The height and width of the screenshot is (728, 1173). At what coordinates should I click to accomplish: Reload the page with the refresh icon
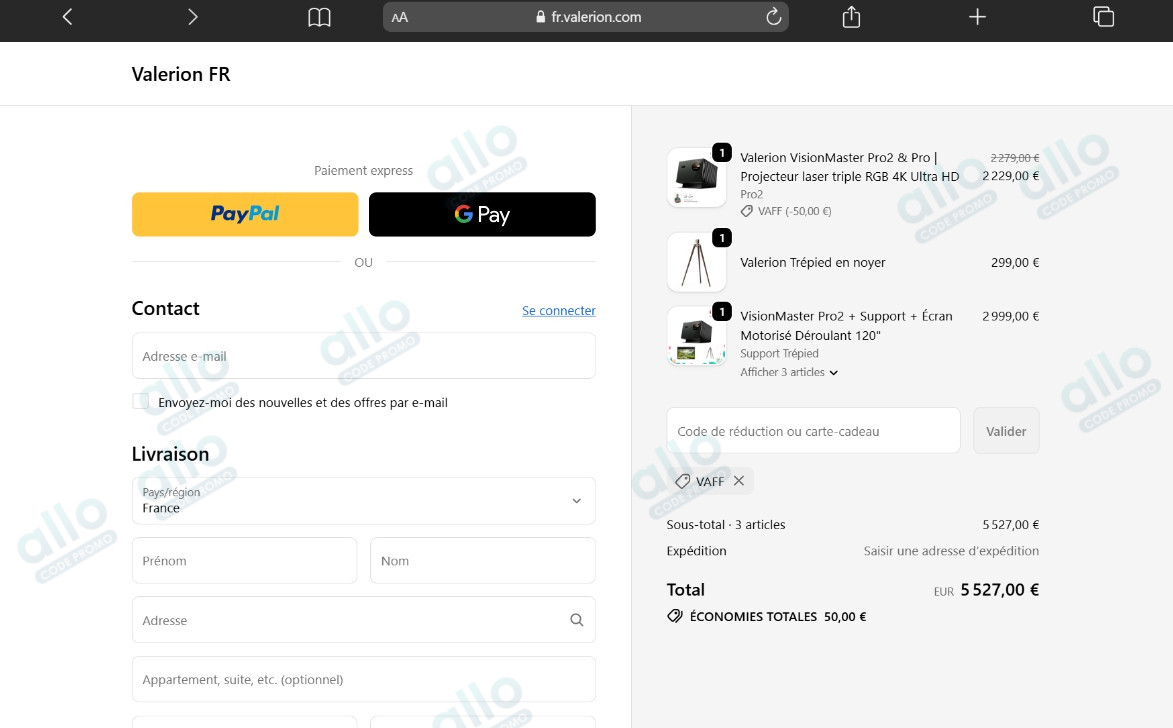tap(772, 17)
